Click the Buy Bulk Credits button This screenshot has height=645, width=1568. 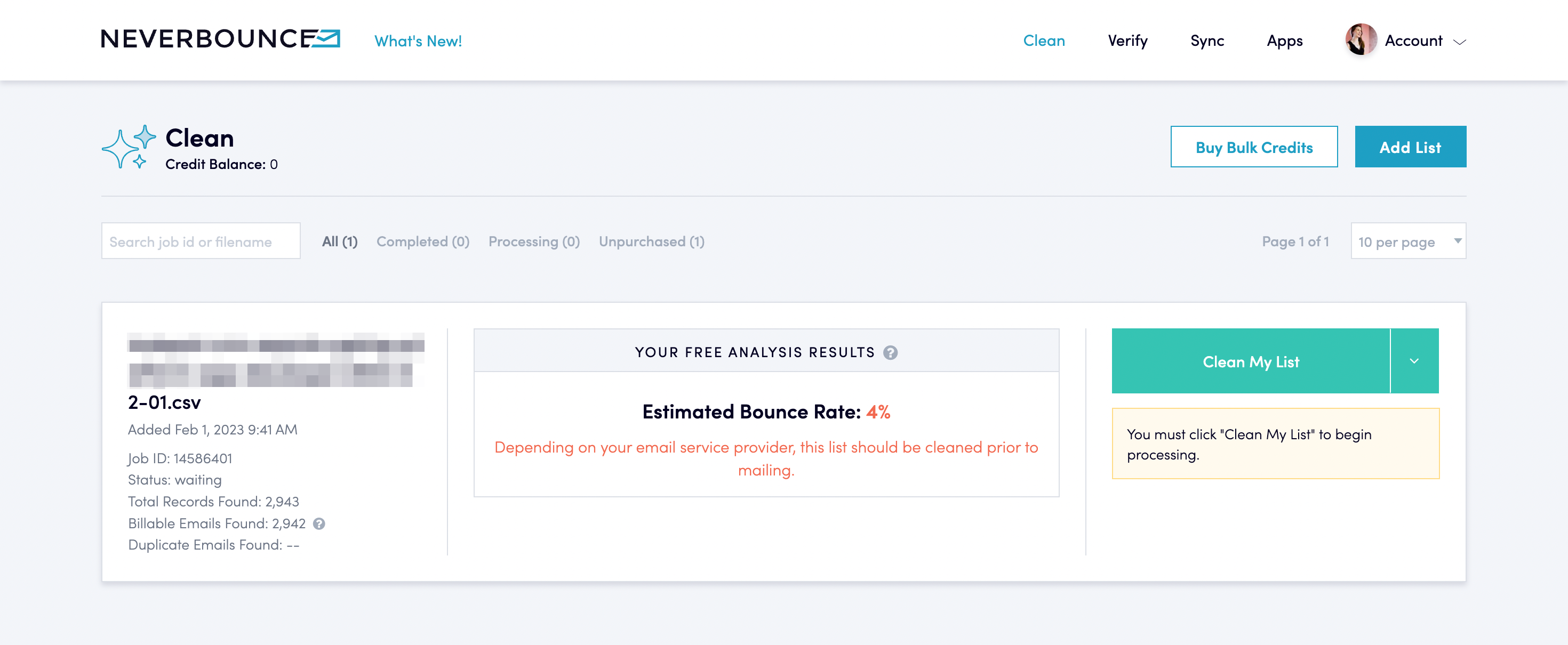1254,147
